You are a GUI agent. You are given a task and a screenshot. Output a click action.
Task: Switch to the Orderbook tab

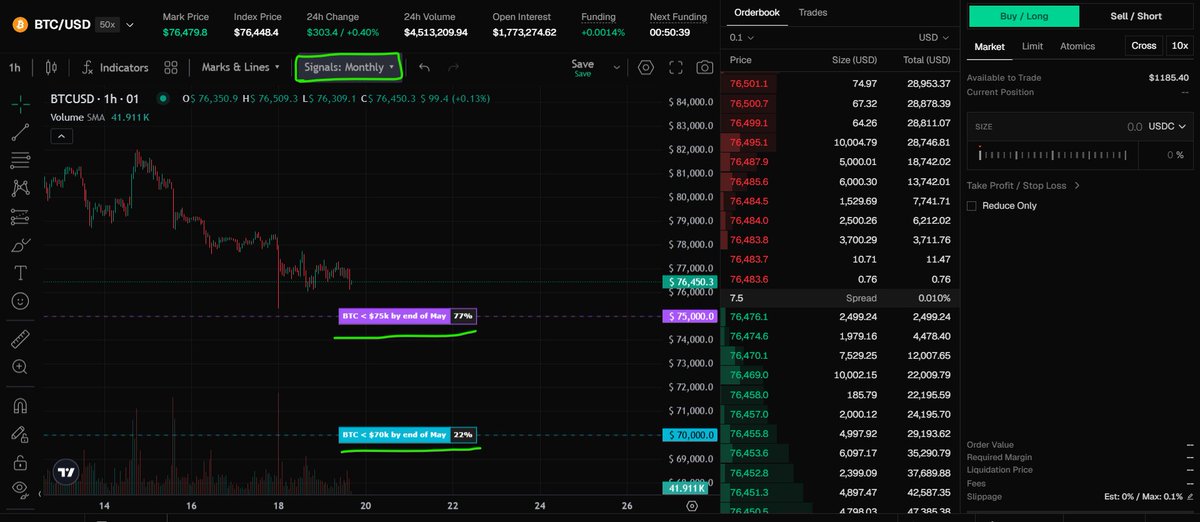(x=755, y=11)
